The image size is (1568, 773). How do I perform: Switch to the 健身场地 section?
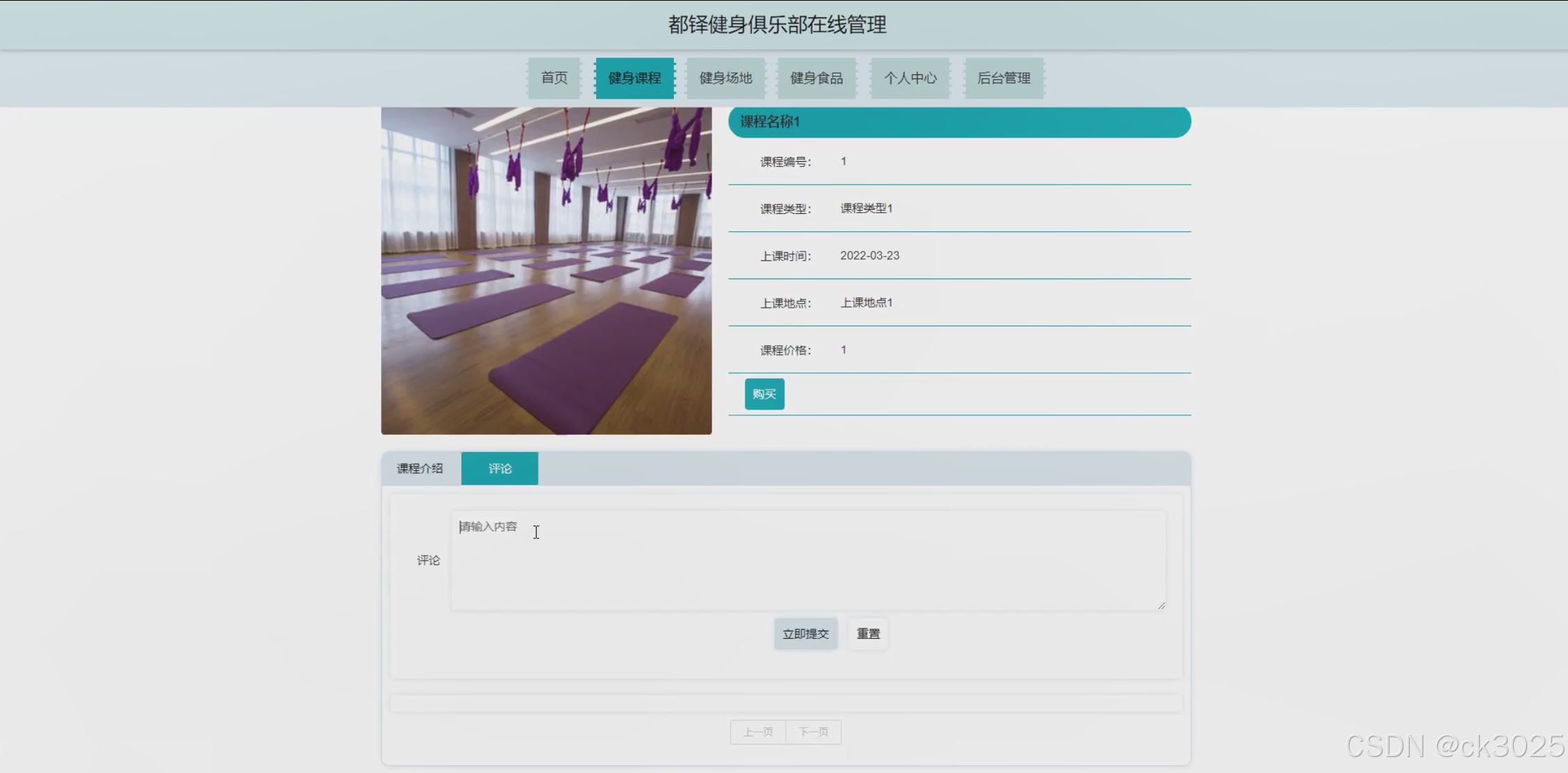[725, 78]
